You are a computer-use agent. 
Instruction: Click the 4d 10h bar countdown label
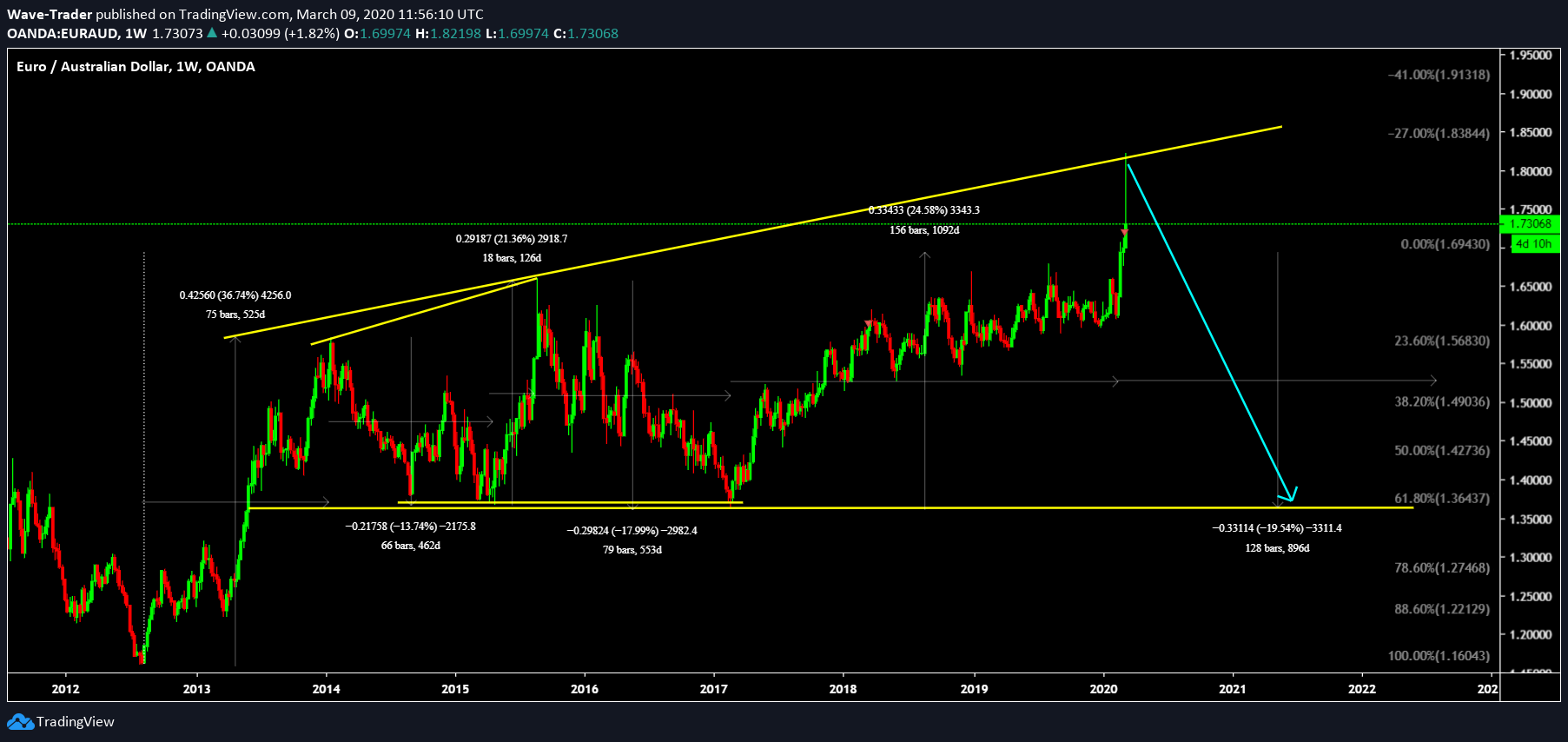1533,243
